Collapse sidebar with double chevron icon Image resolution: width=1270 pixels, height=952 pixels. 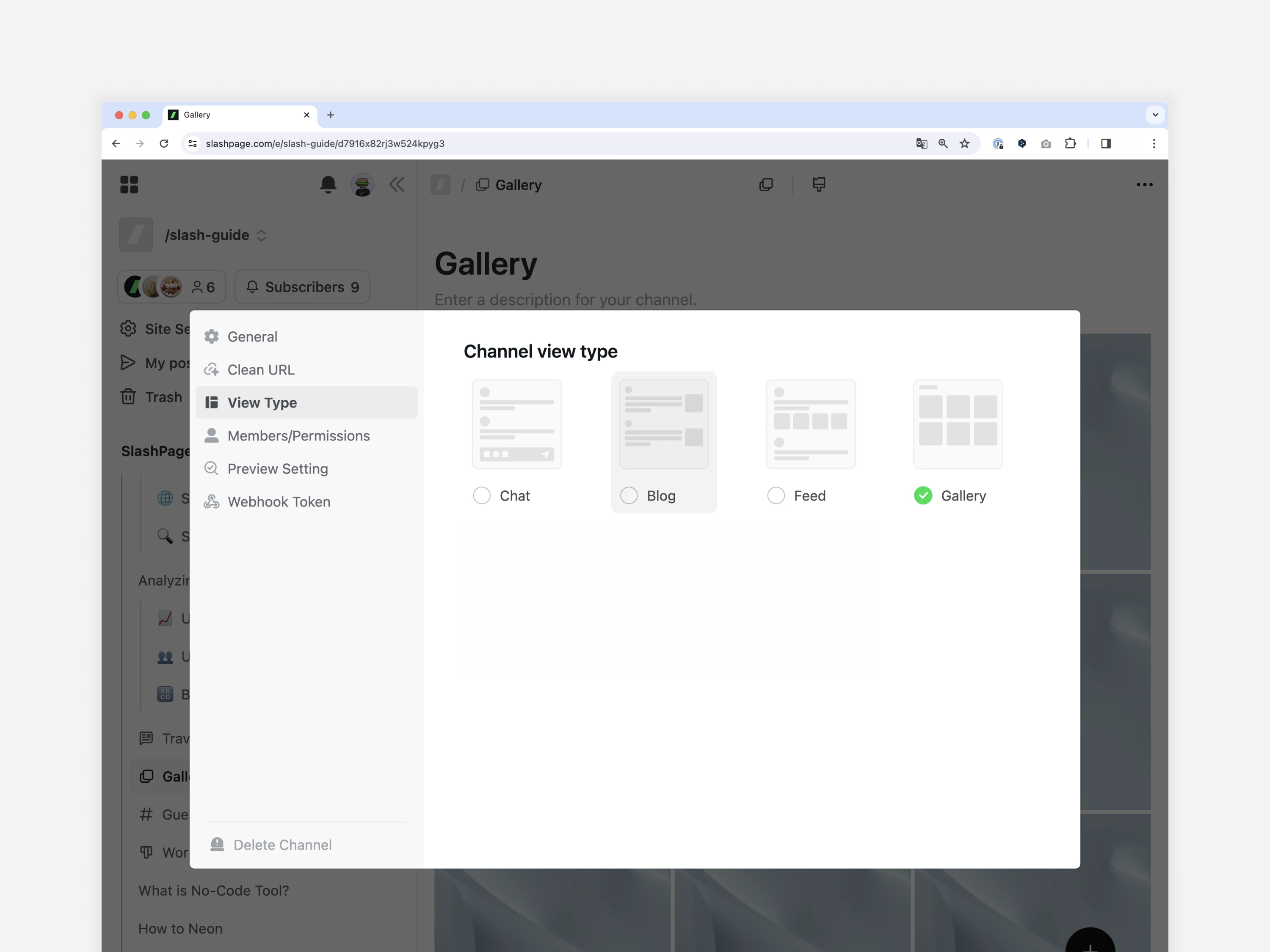click(397, 185)
